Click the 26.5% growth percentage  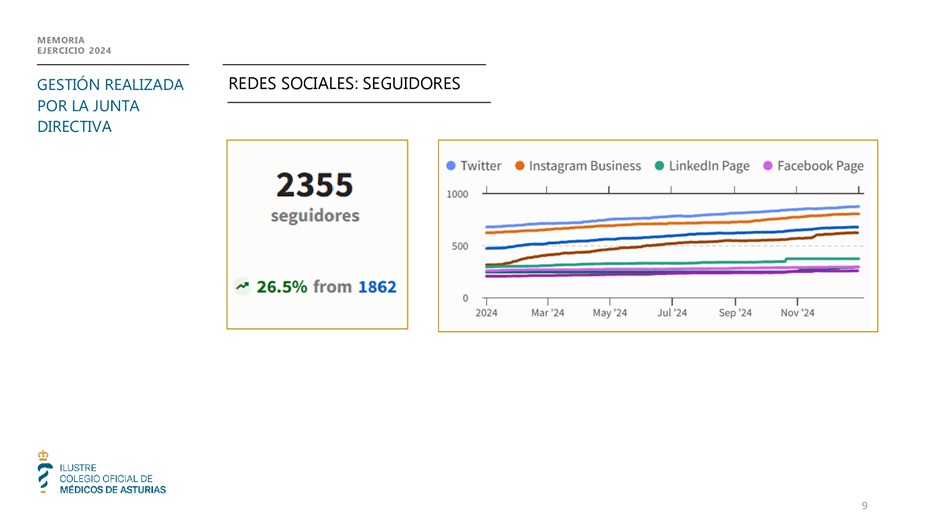(282, 287)
